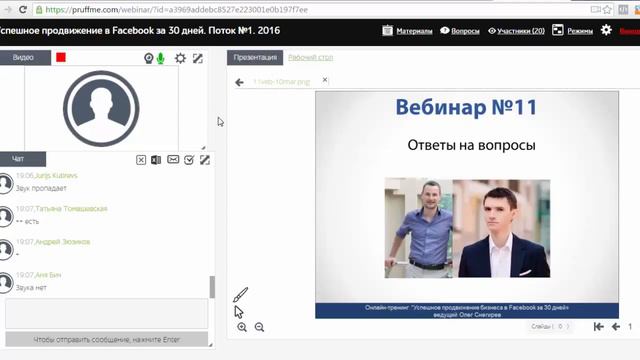Select the pen drawing tool

[x=240, y=295]
